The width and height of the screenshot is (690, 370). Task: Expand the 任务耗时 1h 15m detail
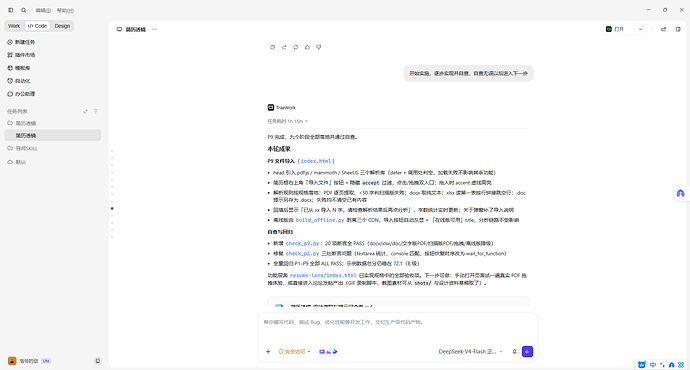(287, 121)
